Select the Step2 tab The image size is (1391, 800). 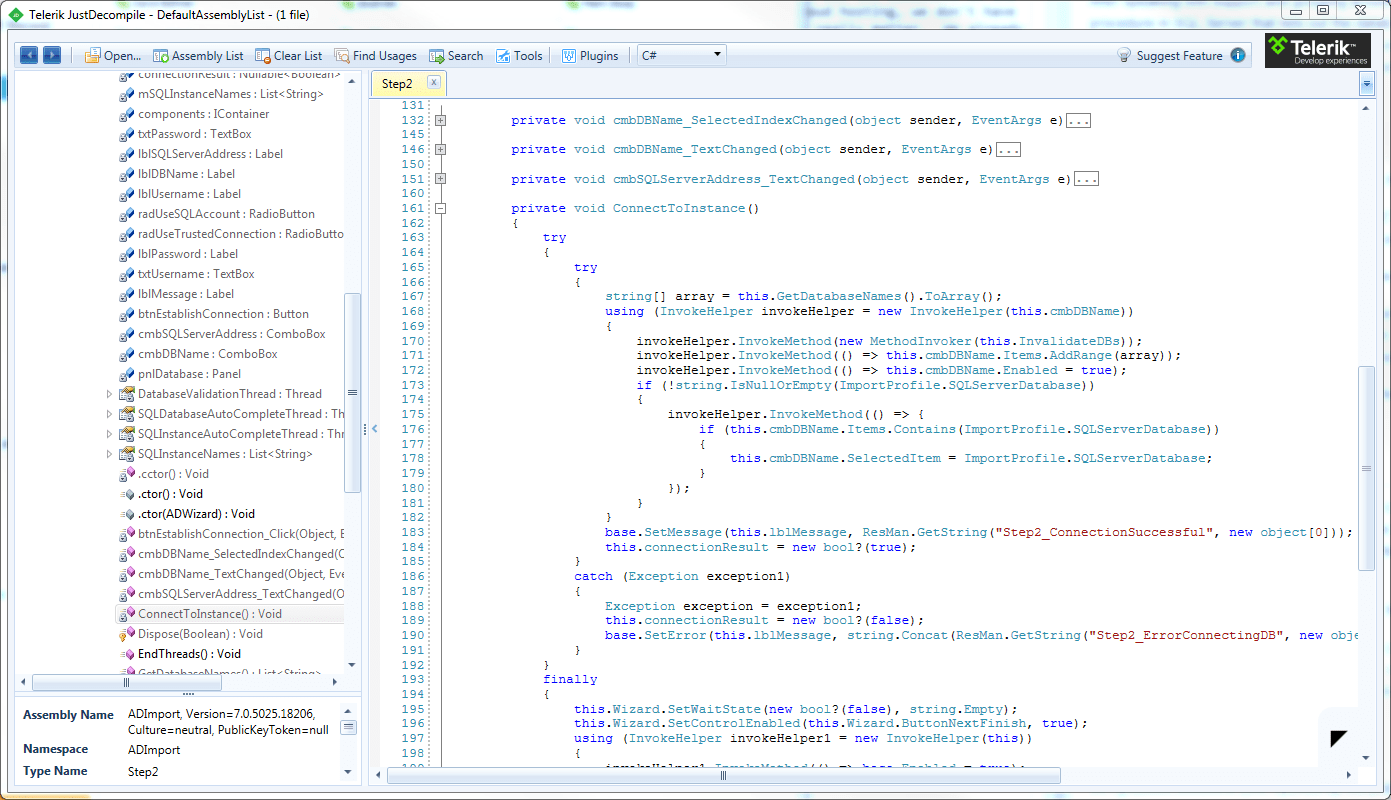[x=398, y=84]
